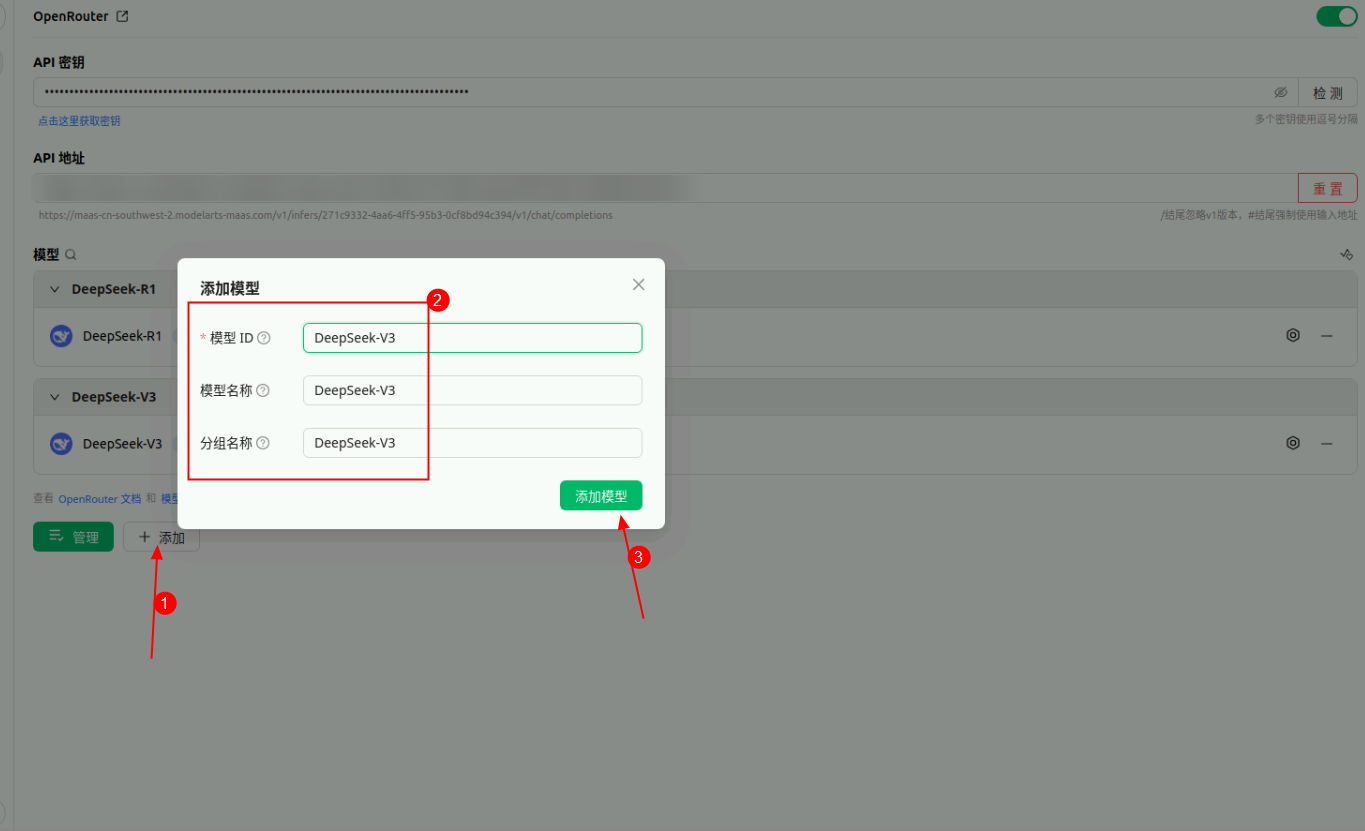
Task: Open settings gear for DeepSeek-V3 model
Action: tap(1293, 442)
